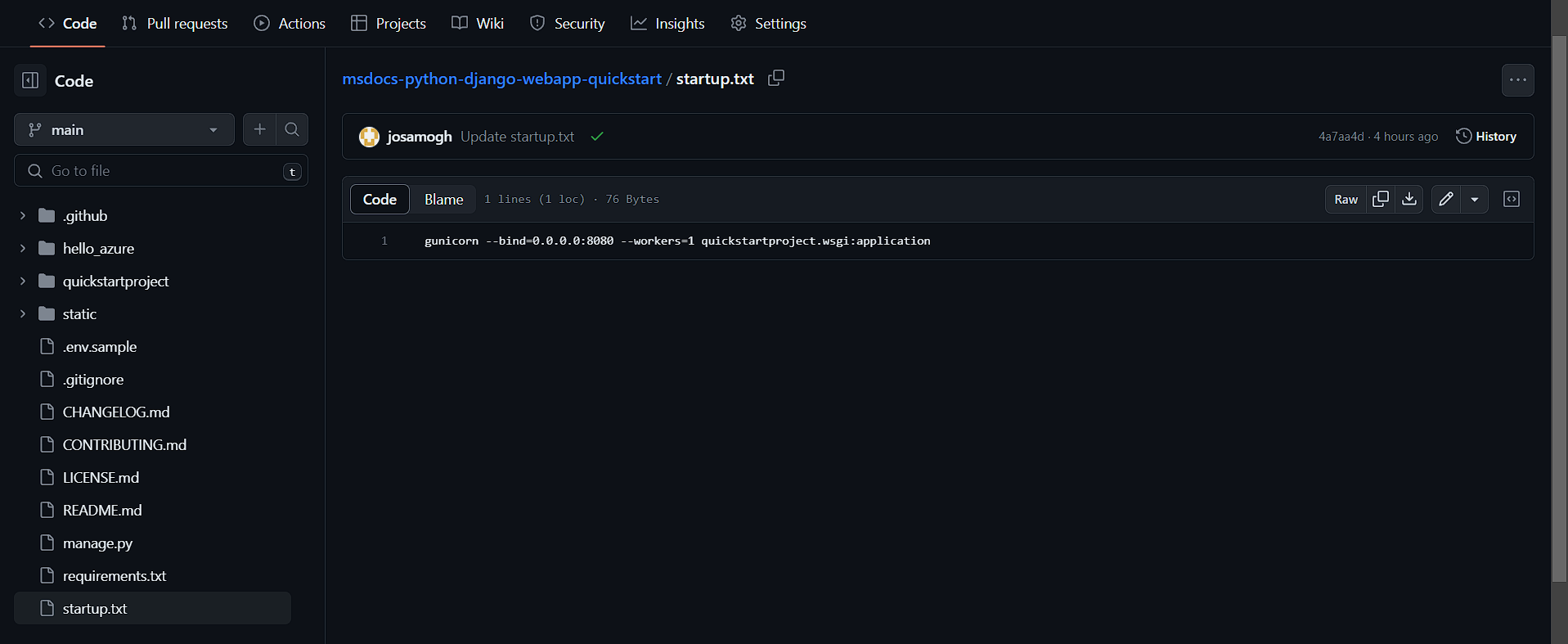Screen dimensions: 1568x644
Task: Switch to Blame view
Action: coord(443,199)
